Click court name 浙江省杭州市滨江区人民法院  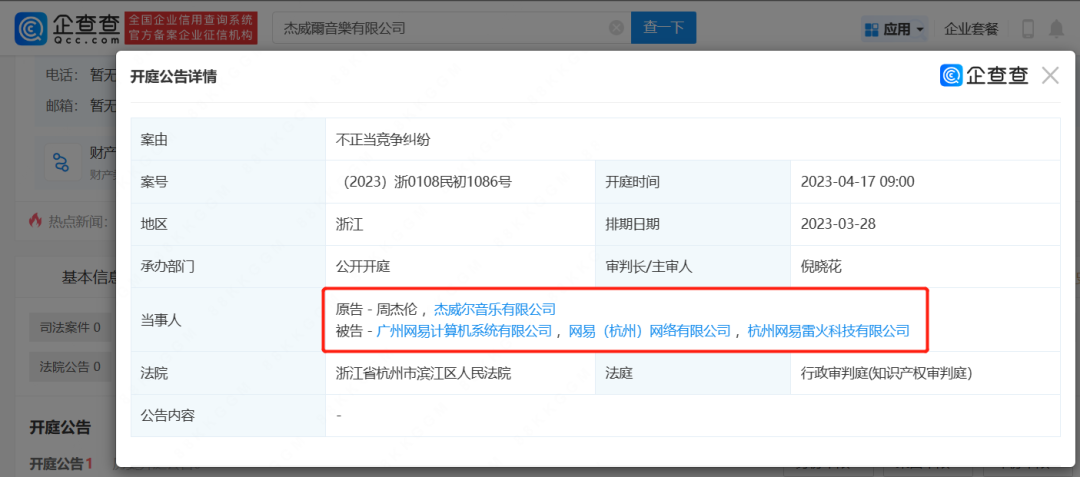423,373
